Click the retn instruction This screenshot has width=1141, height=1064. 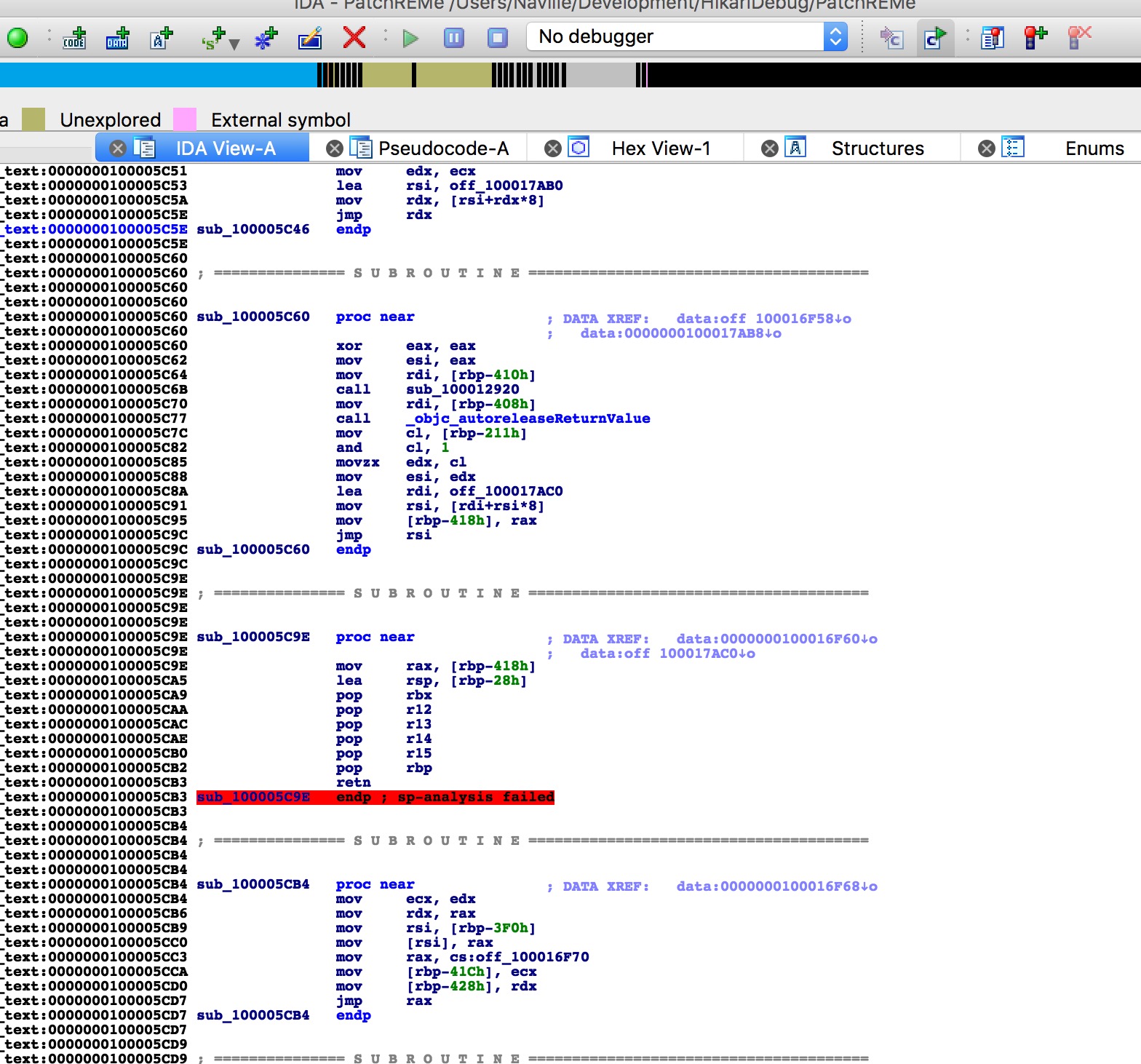point(354,782)
